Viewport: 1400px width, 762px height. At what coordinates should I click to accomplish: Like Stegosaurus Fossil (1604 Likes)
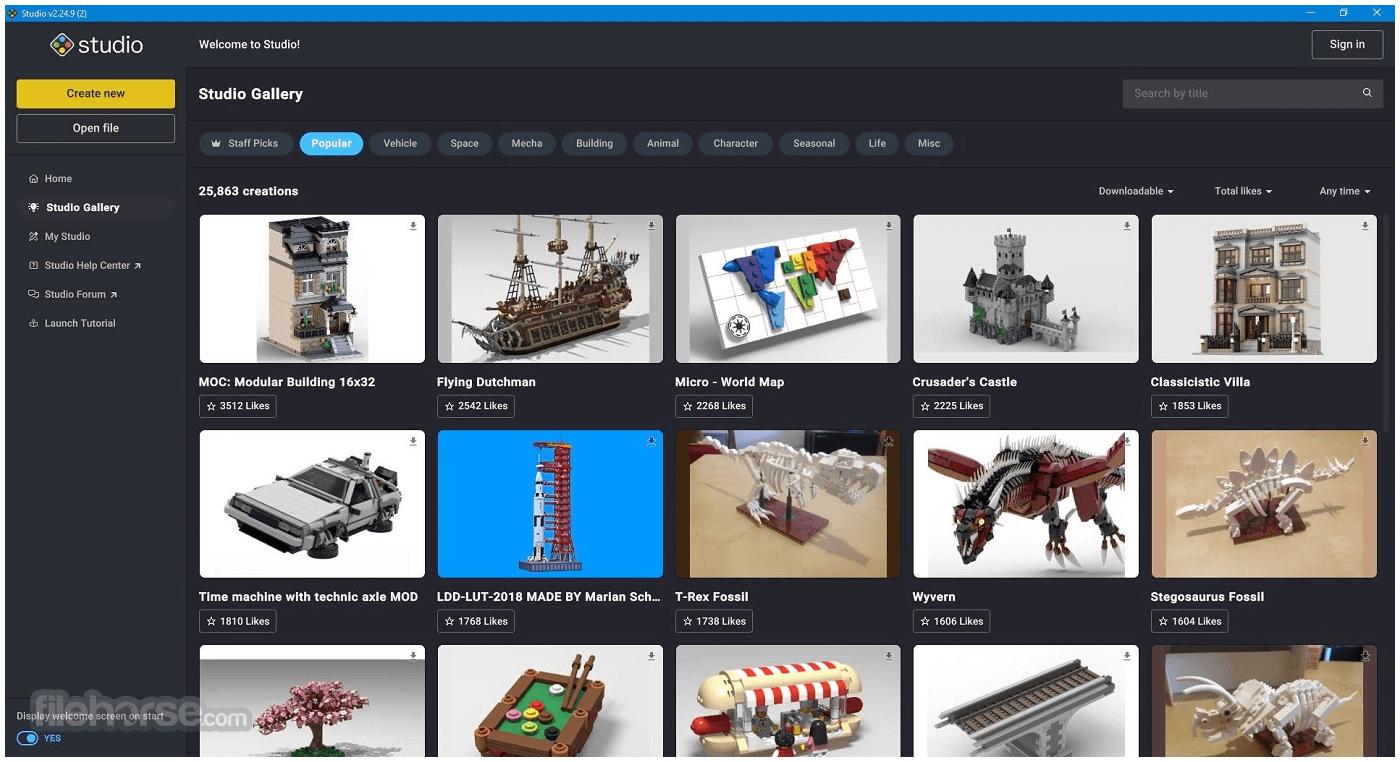pyautogui.click(x=1190, y=621)
